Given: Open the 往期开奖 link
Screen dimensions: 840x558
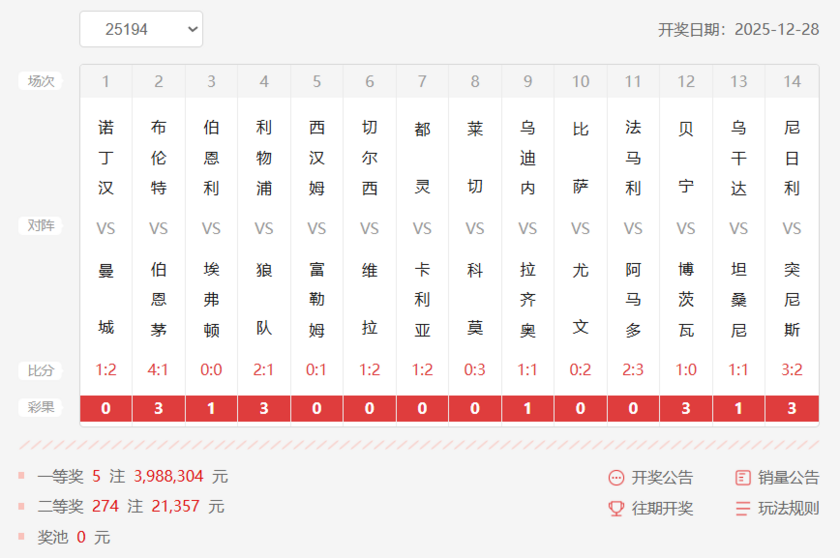Looking at the screenshot, I should pos(662,508).
